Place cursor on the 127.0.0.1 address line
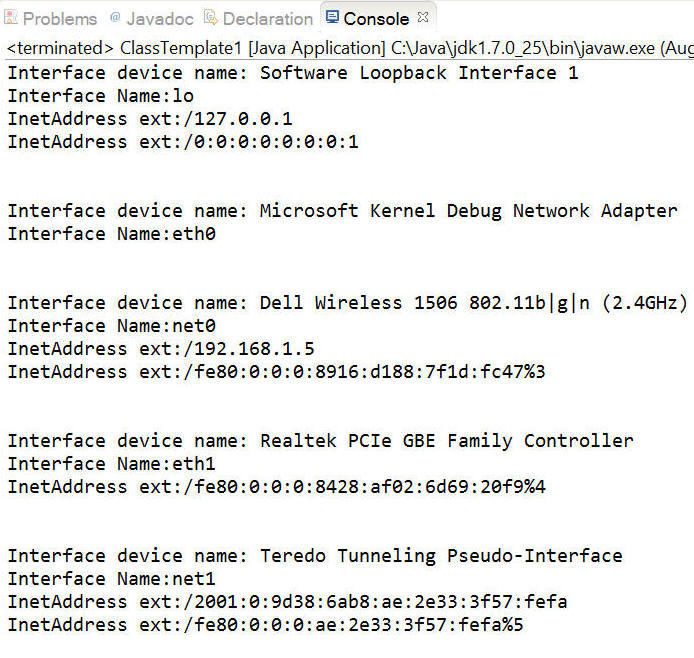The image size is (694, 658). coord(150,119)
